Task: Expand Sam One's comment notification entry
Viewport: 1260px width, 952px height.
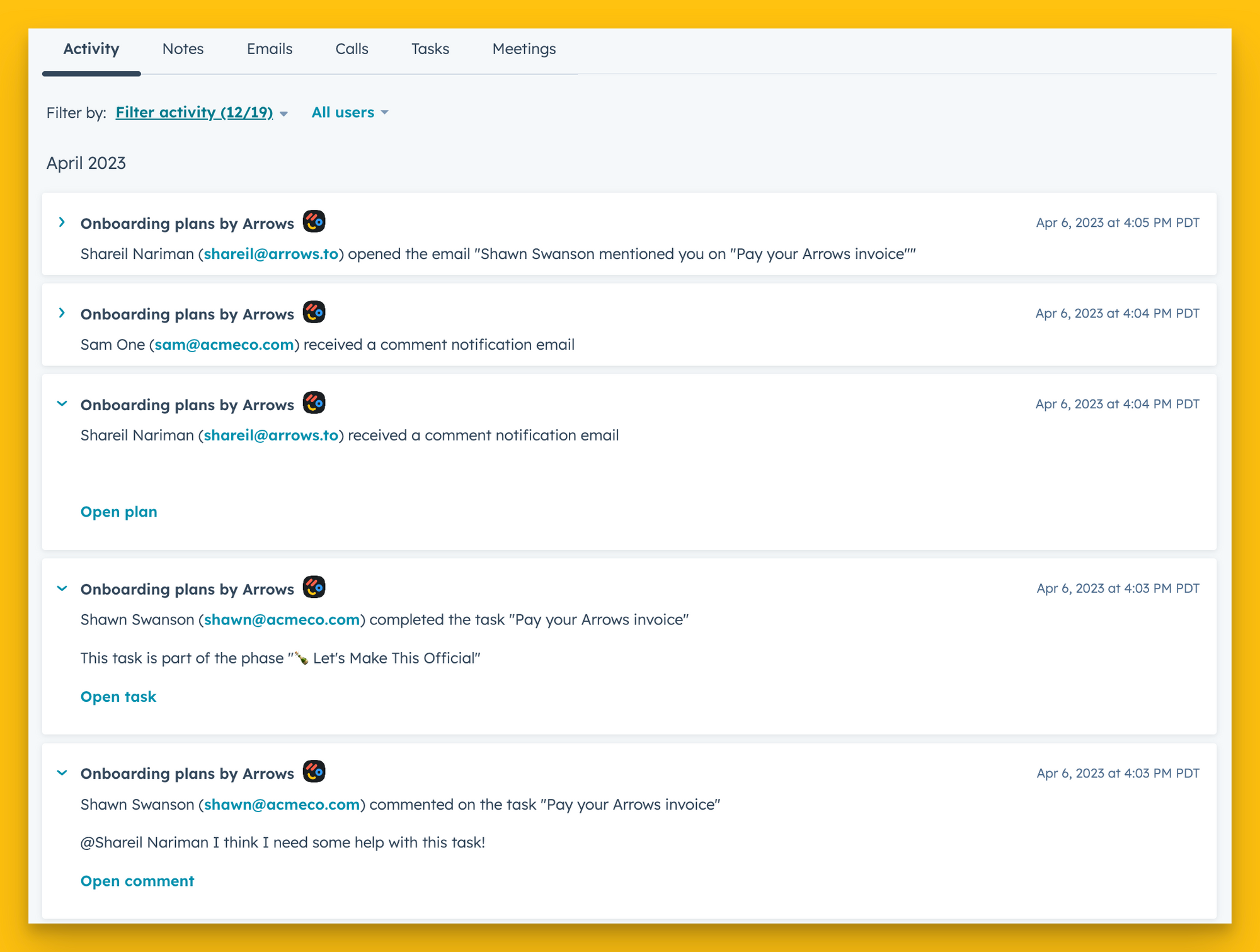Action: [x=62, y=313]
